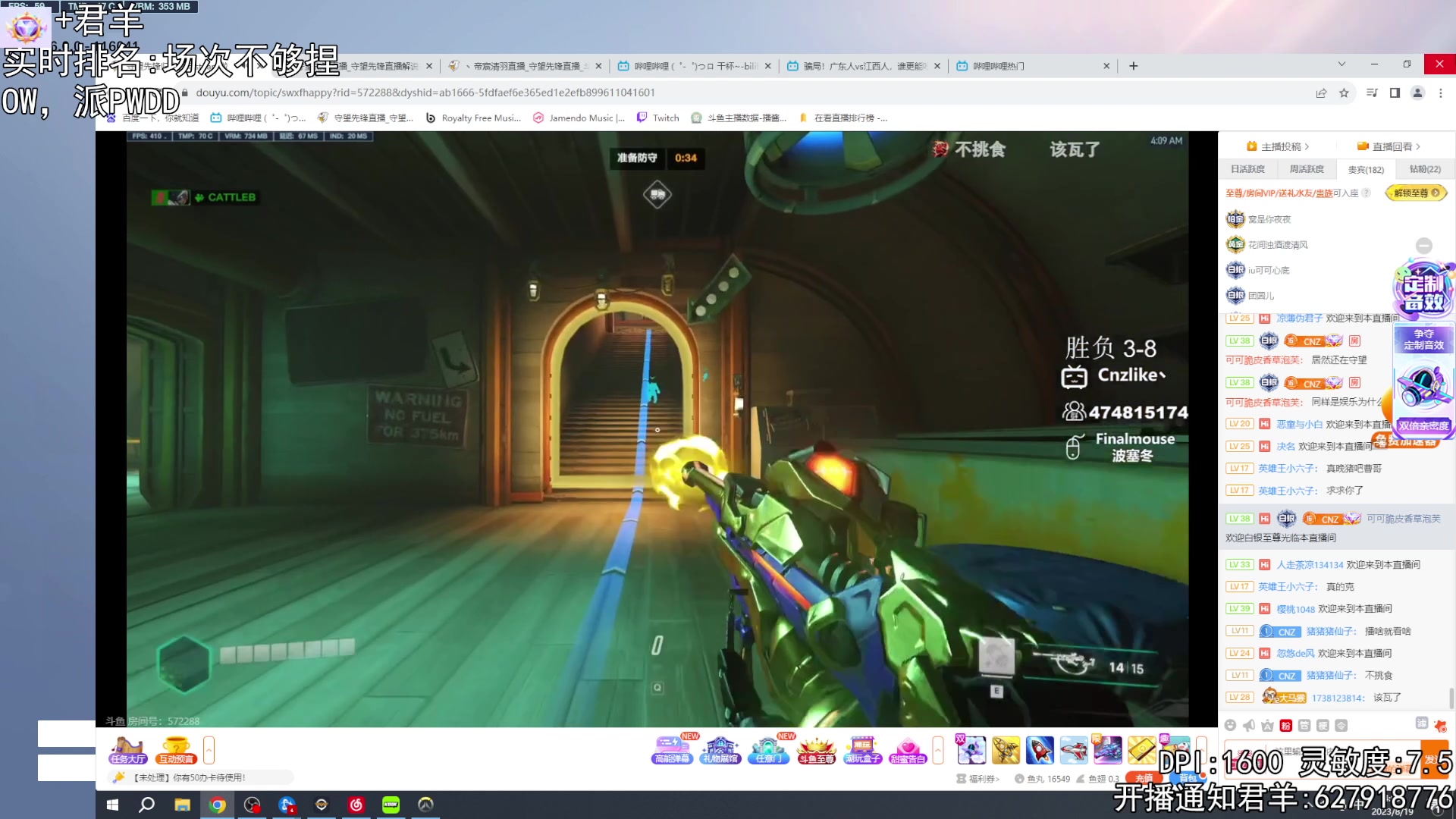The width and height of the screenshot is (1456, 819).
Task: Open Chrome side panel icon
Action: click(1395, 93)
